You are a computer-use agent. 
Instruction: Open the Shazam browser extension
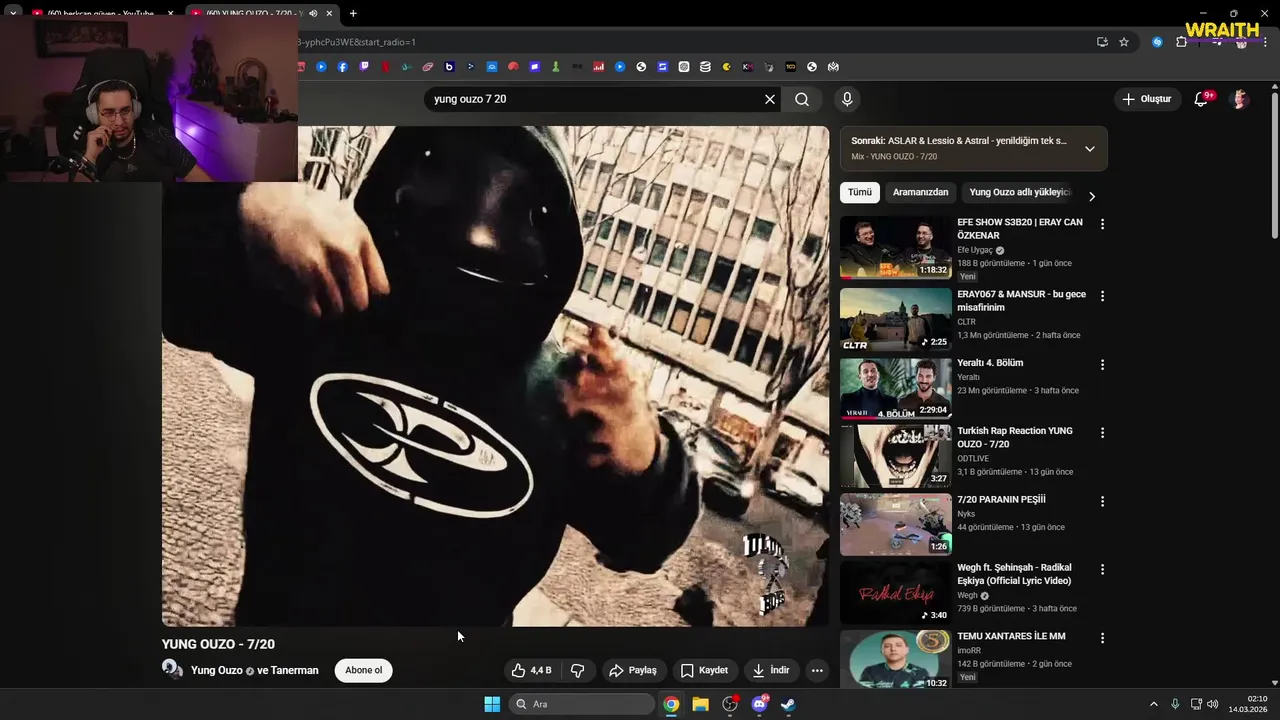click(x=1157, y=42)
